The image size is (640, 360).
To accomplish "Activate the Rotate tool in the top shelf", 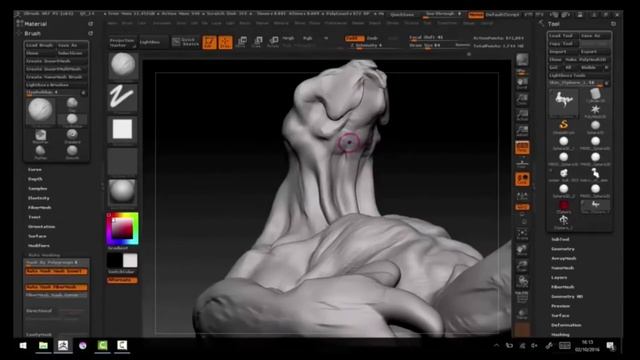I will [273, 42].
